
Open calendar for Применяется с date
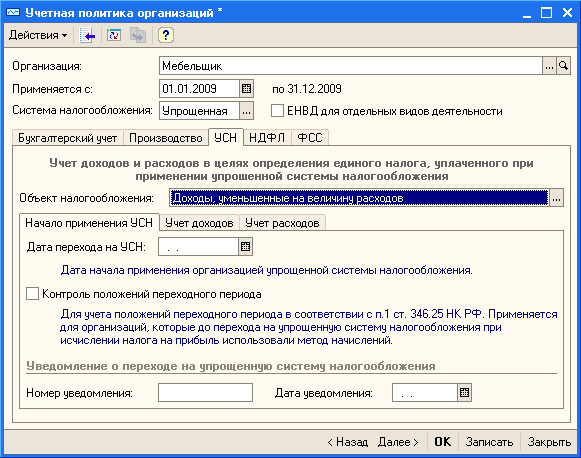coord(246,89)
